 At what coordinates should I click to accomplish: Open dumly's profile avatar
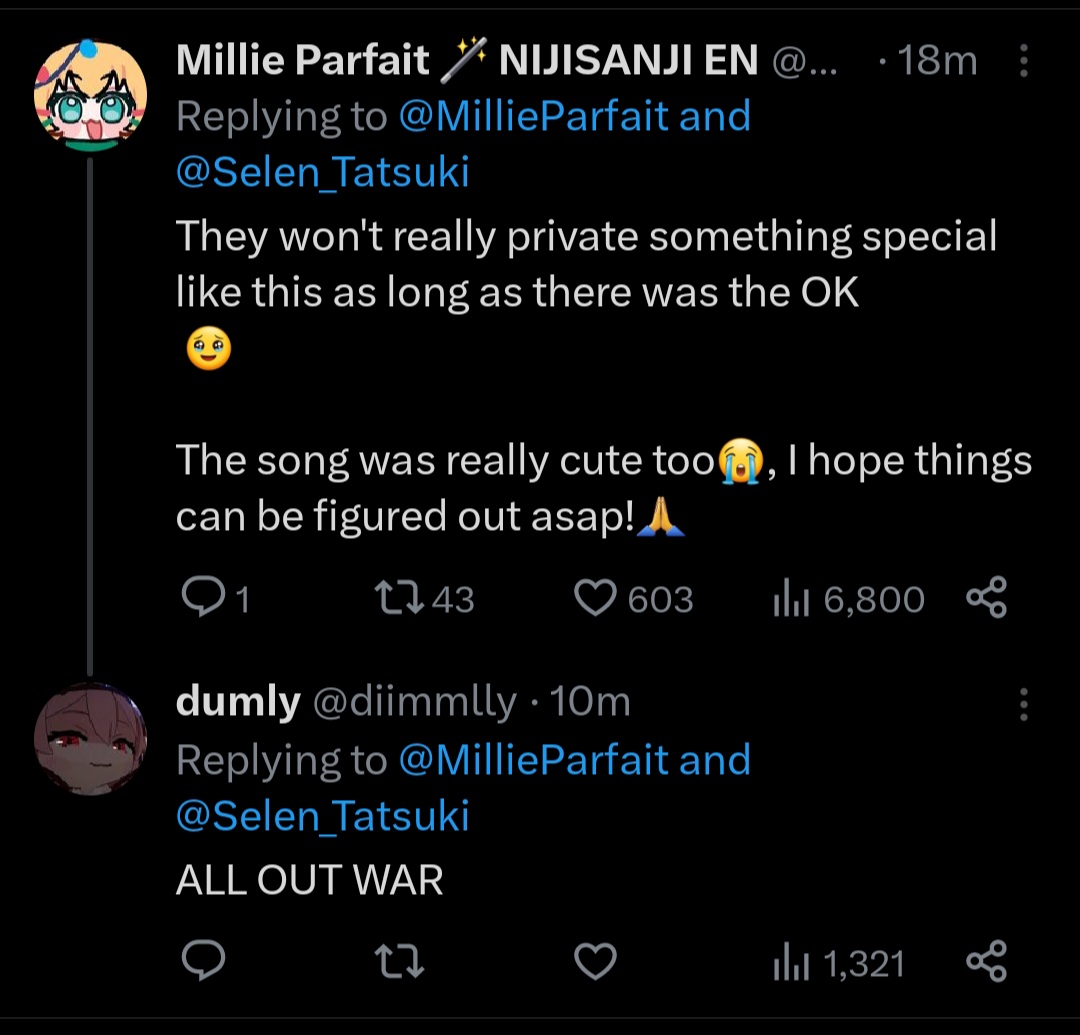pos(90,739)
